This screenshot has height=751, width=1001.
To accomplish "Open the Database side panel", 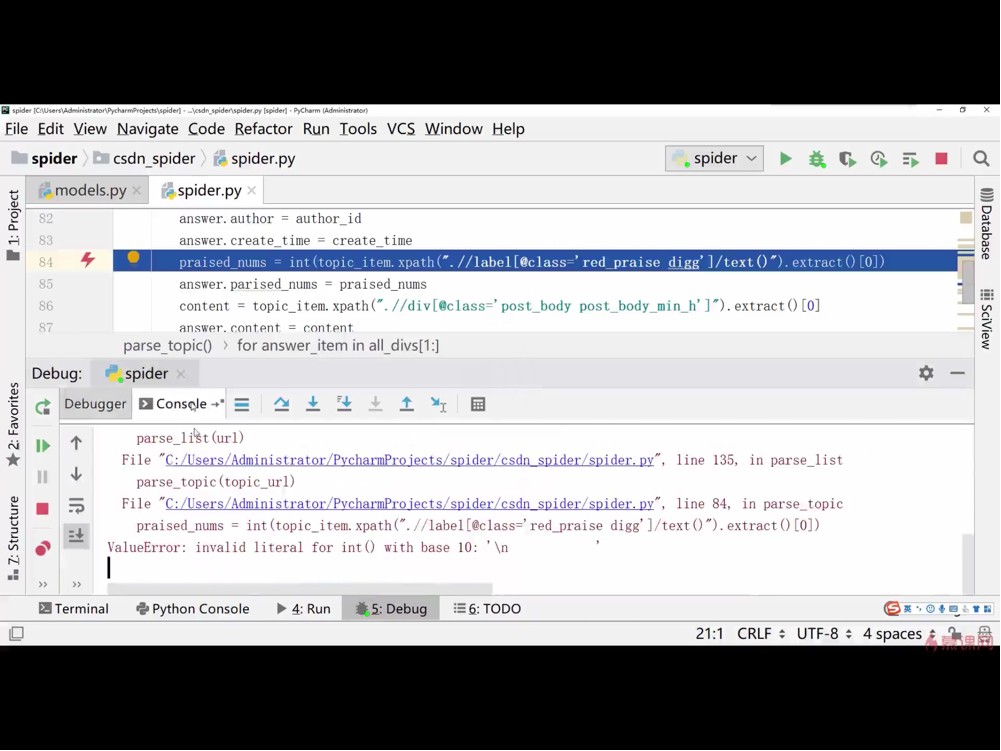I will pyautogui.click(x=987, y=224).
